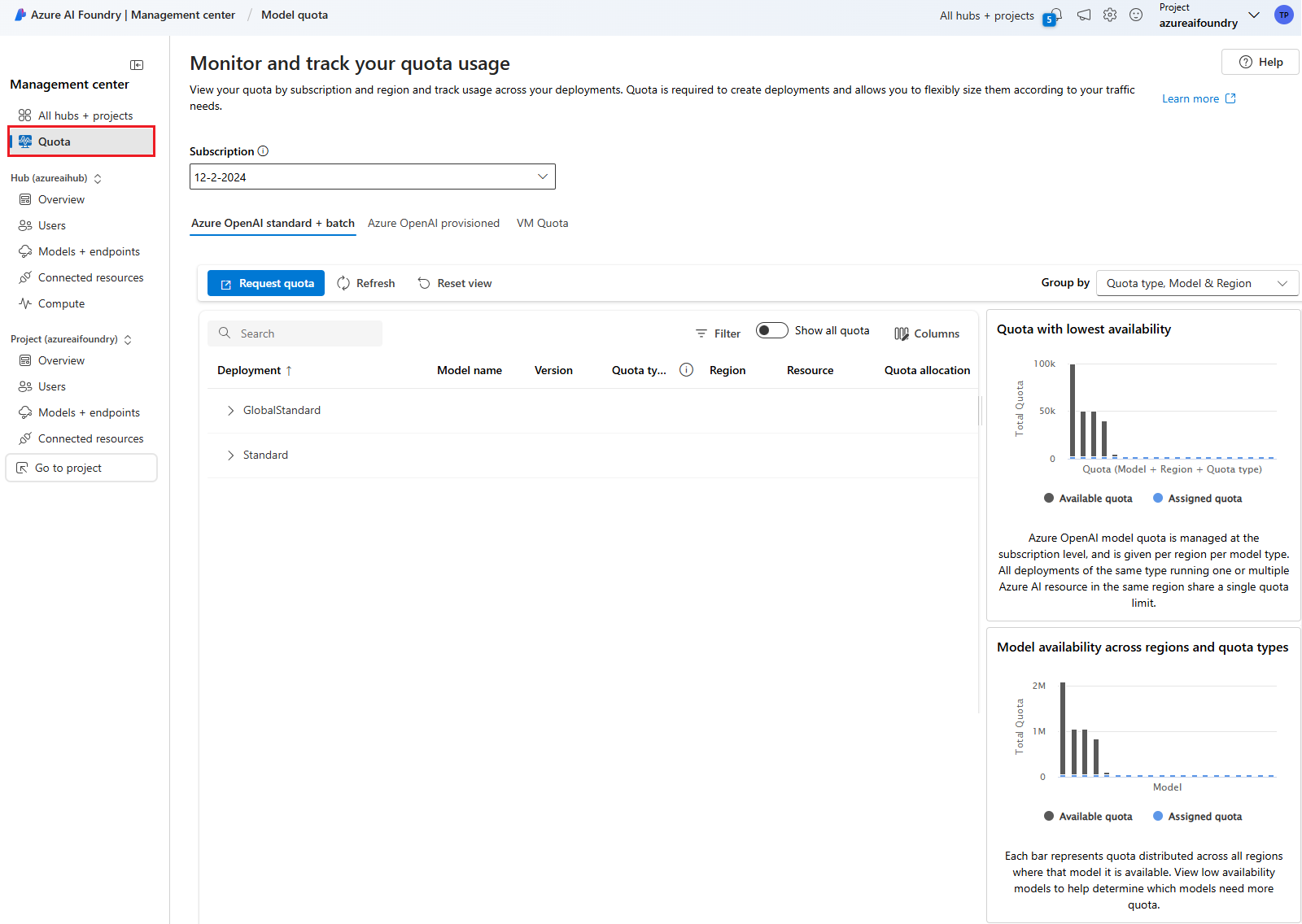Click the Search input field

click(295, 333)
